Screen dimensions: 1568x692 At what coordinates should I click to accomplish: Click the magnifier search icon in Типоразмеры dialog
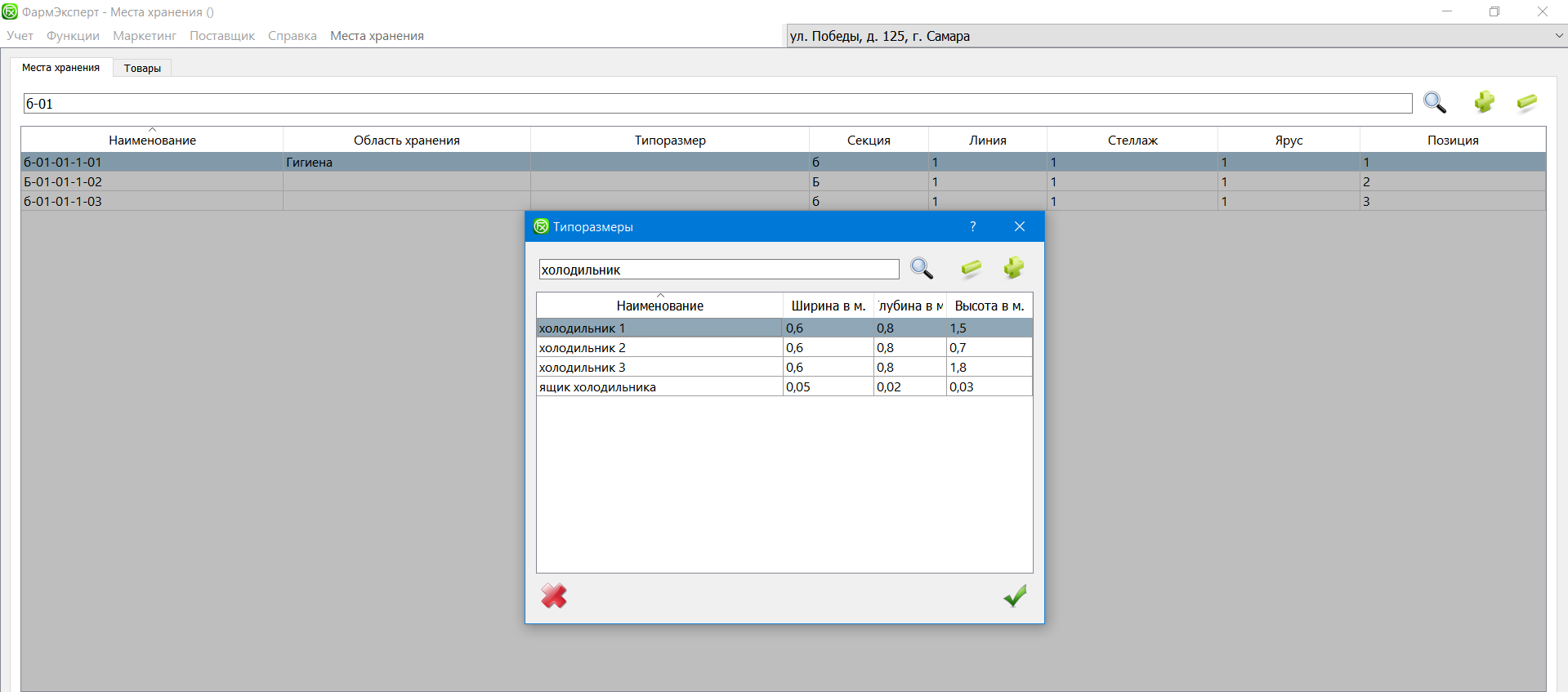click(x=922, y=268)
